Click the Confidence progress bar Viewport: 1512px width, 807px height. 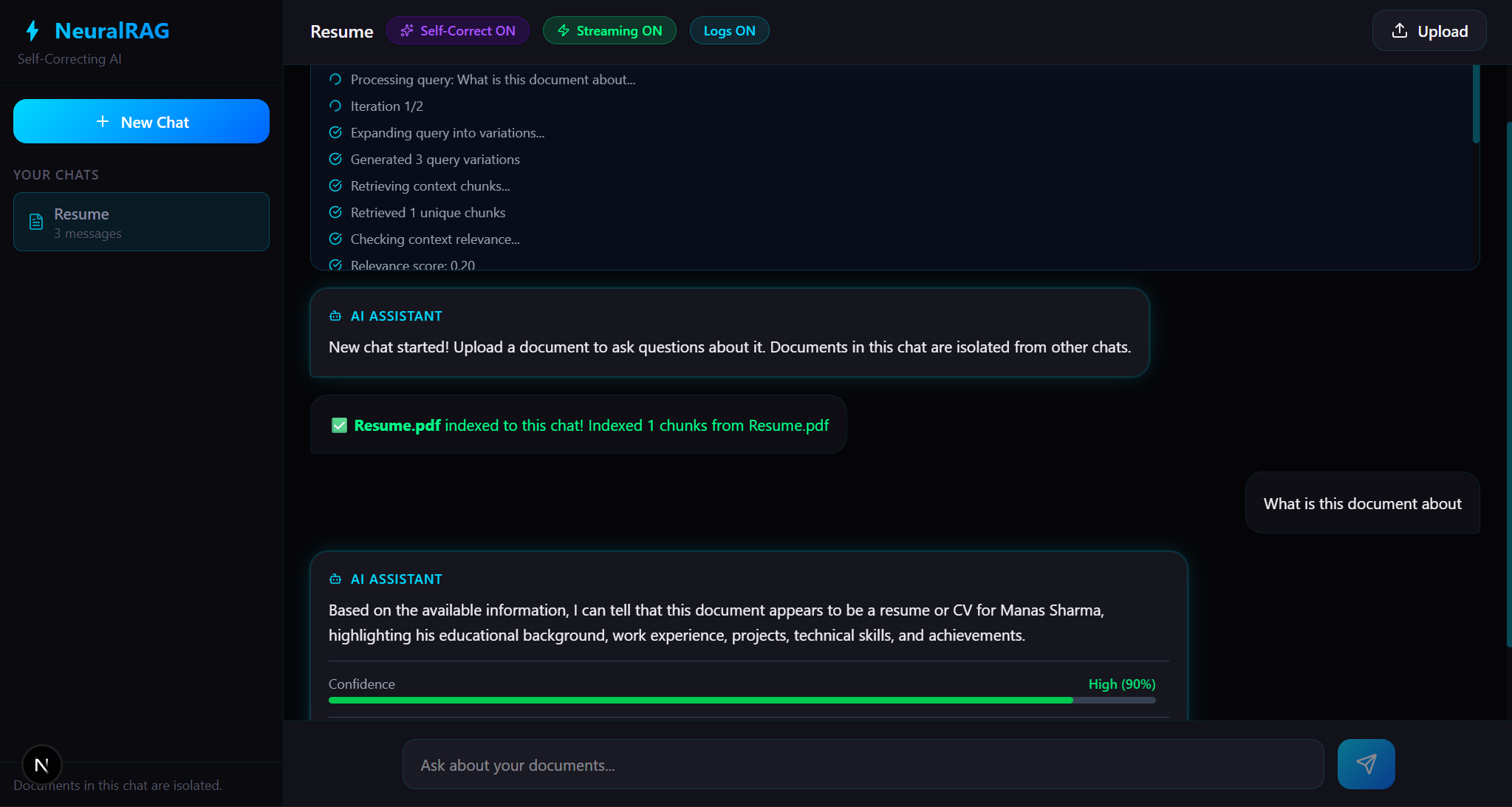tap(742, 699)
